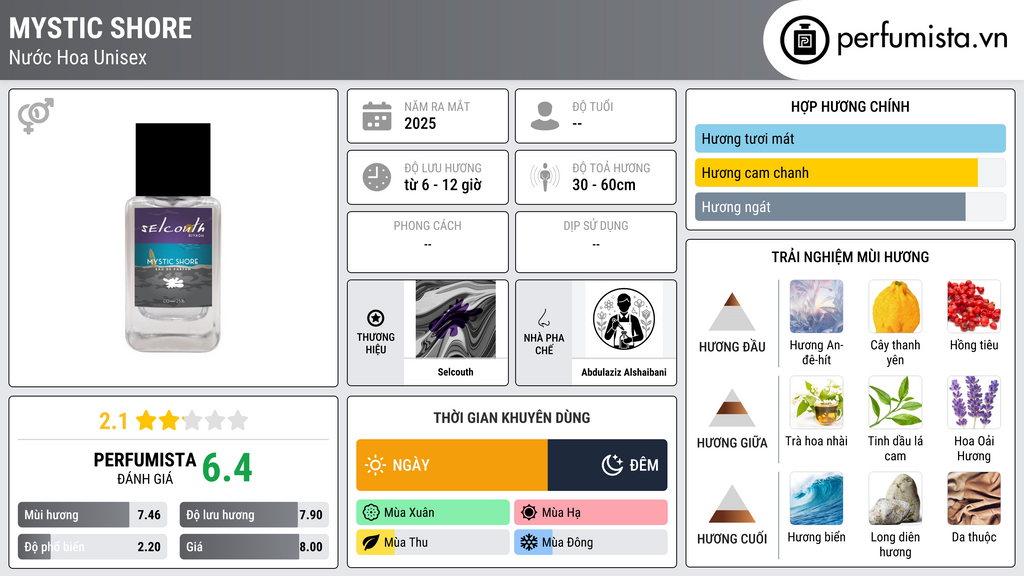Click the sun icon for Mùa Hạ
The height and width of the screenshot is (576, 1024).
point(528,513)
